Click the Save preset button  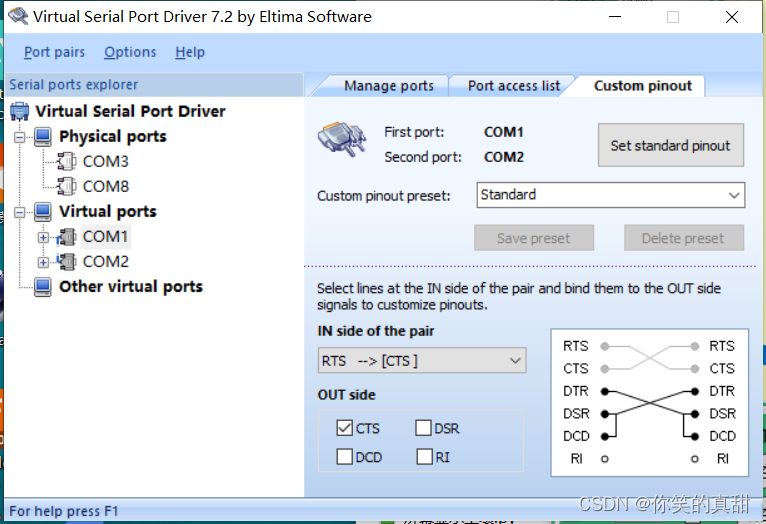[x=533, y=238]
